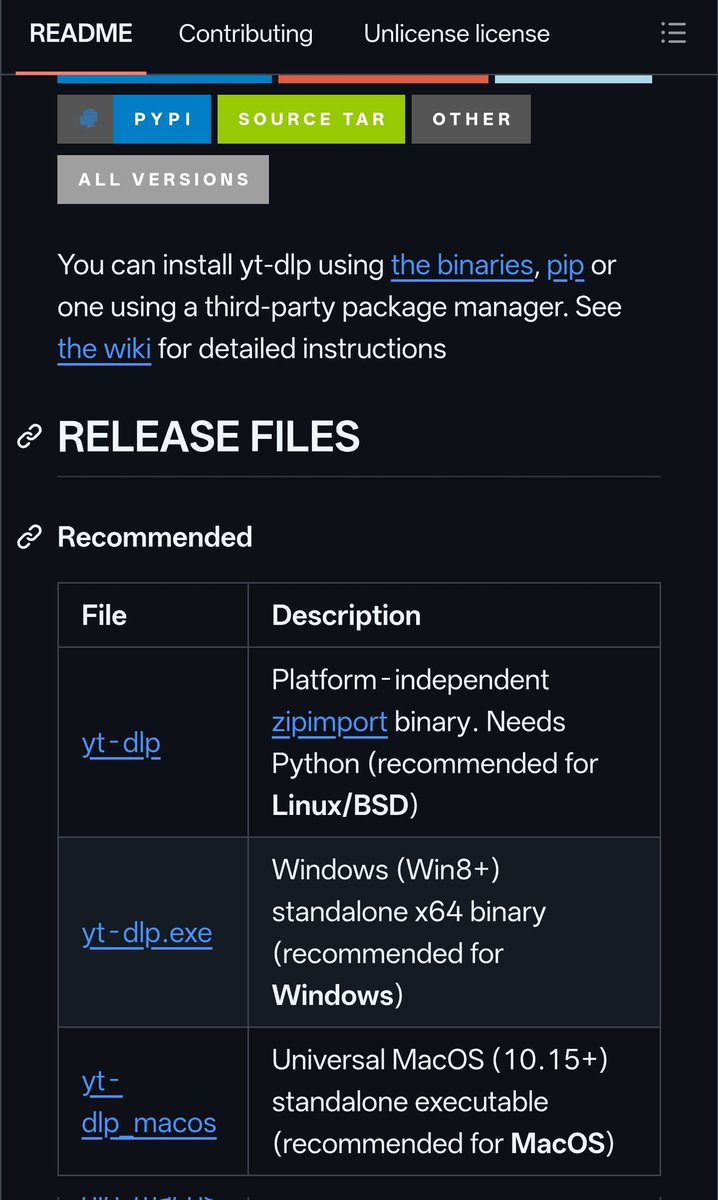The height and width of the screenshot is (1200, 718).
Task: Click the Recommended subheading text
Action: click(155, 537)
